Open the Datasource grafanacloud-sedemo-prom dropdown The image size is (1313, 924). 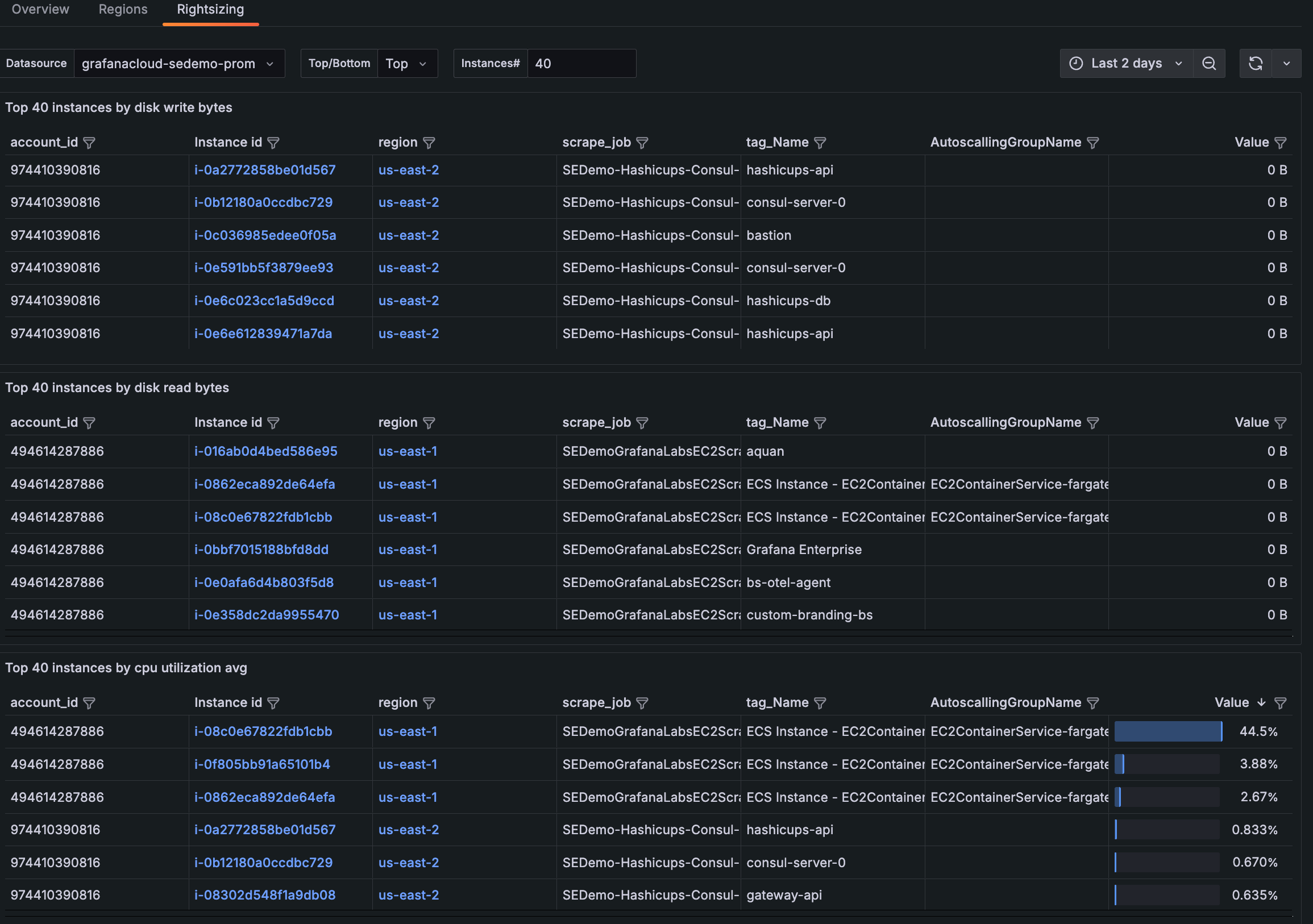(178, 64)
